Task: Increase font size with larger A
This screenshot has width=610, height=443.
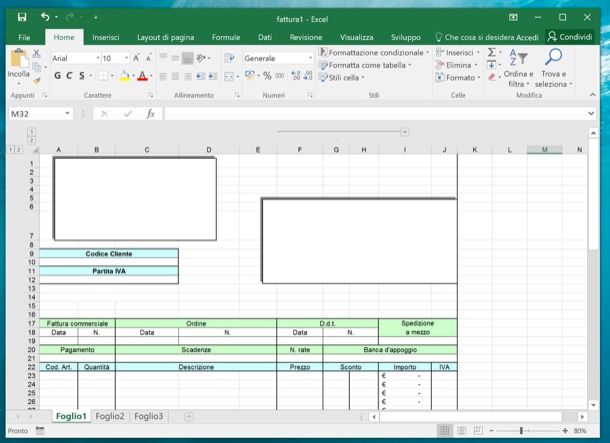Action: pyautogui.click(x=136, y=58)
